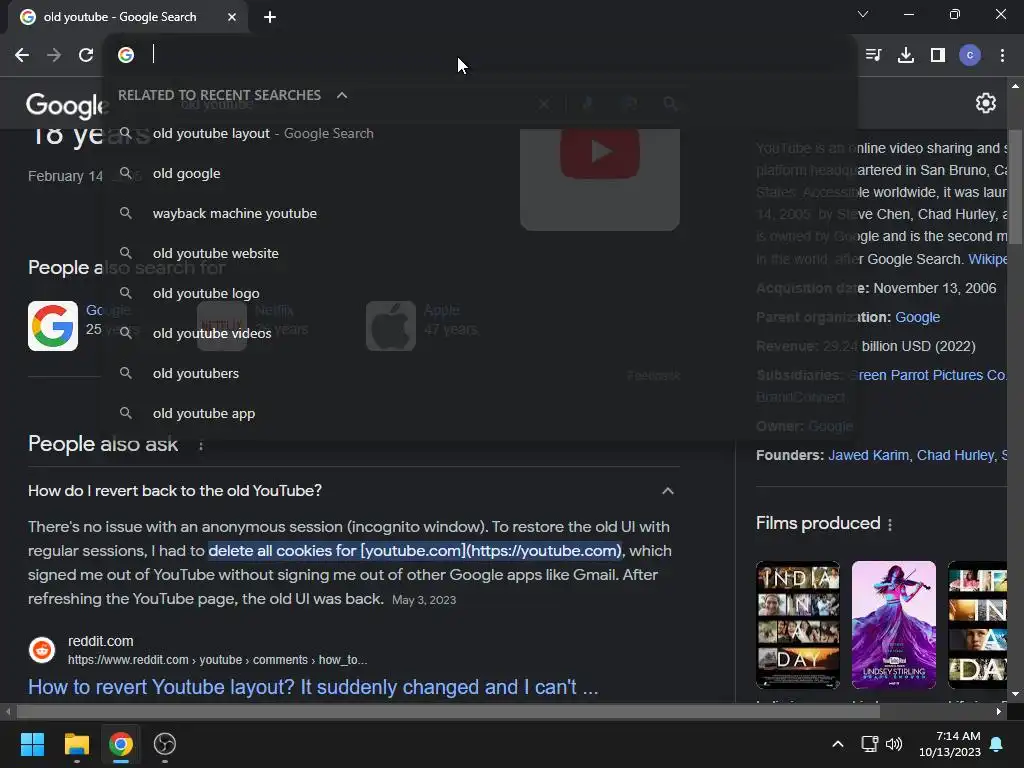
Task: Click the vertical scrollbar thumb
Action: pos(1014,187)
